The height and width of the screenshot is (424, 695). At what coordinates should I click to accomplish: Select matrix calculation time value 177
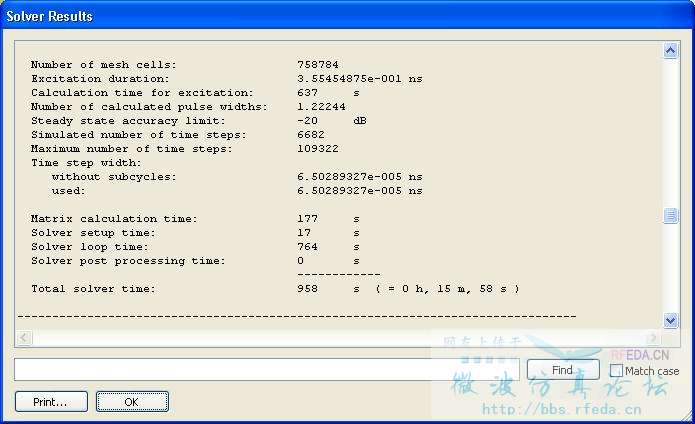307,219
